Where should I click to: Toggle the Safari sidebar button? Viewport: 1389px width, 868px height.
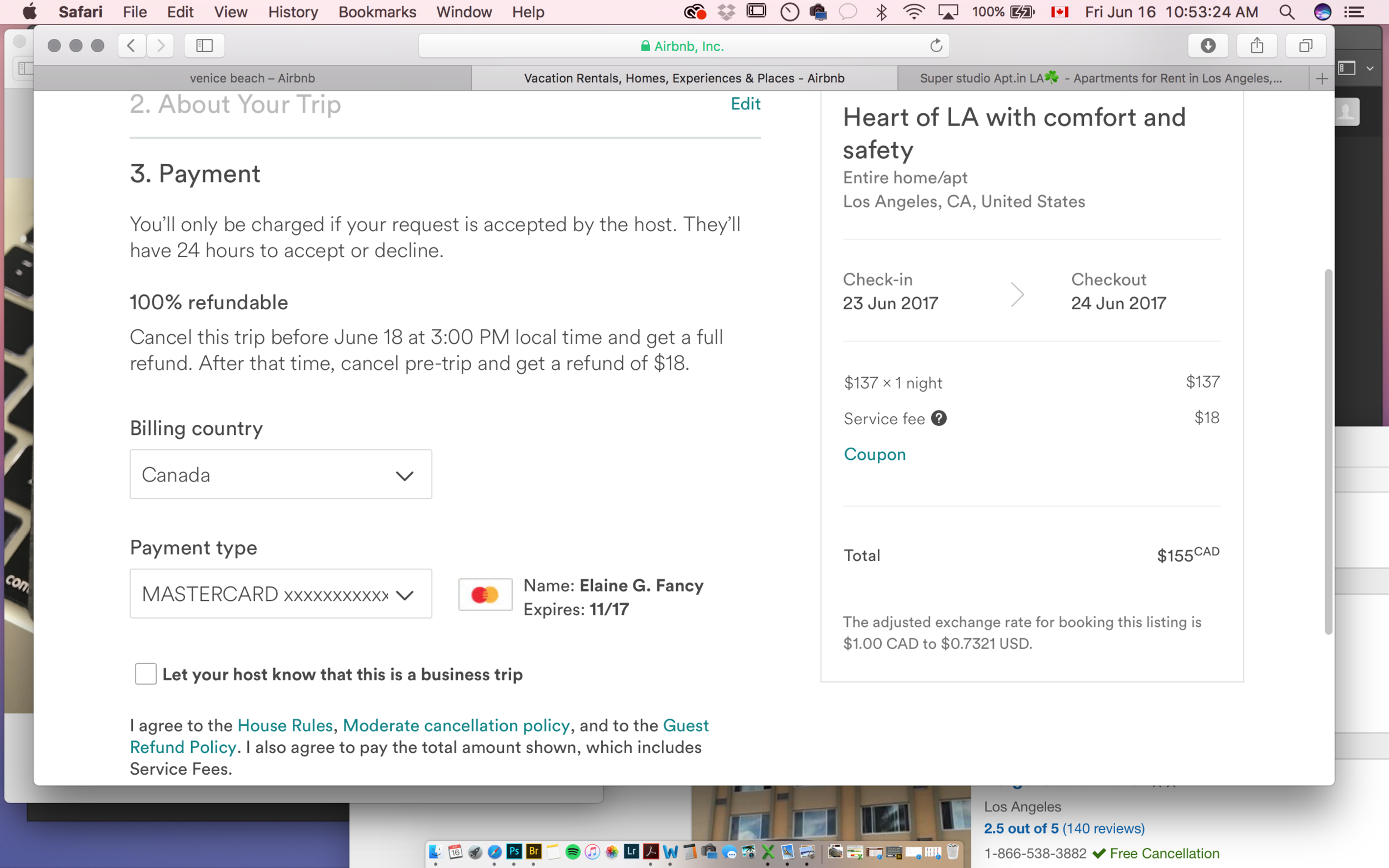[204, 46]
